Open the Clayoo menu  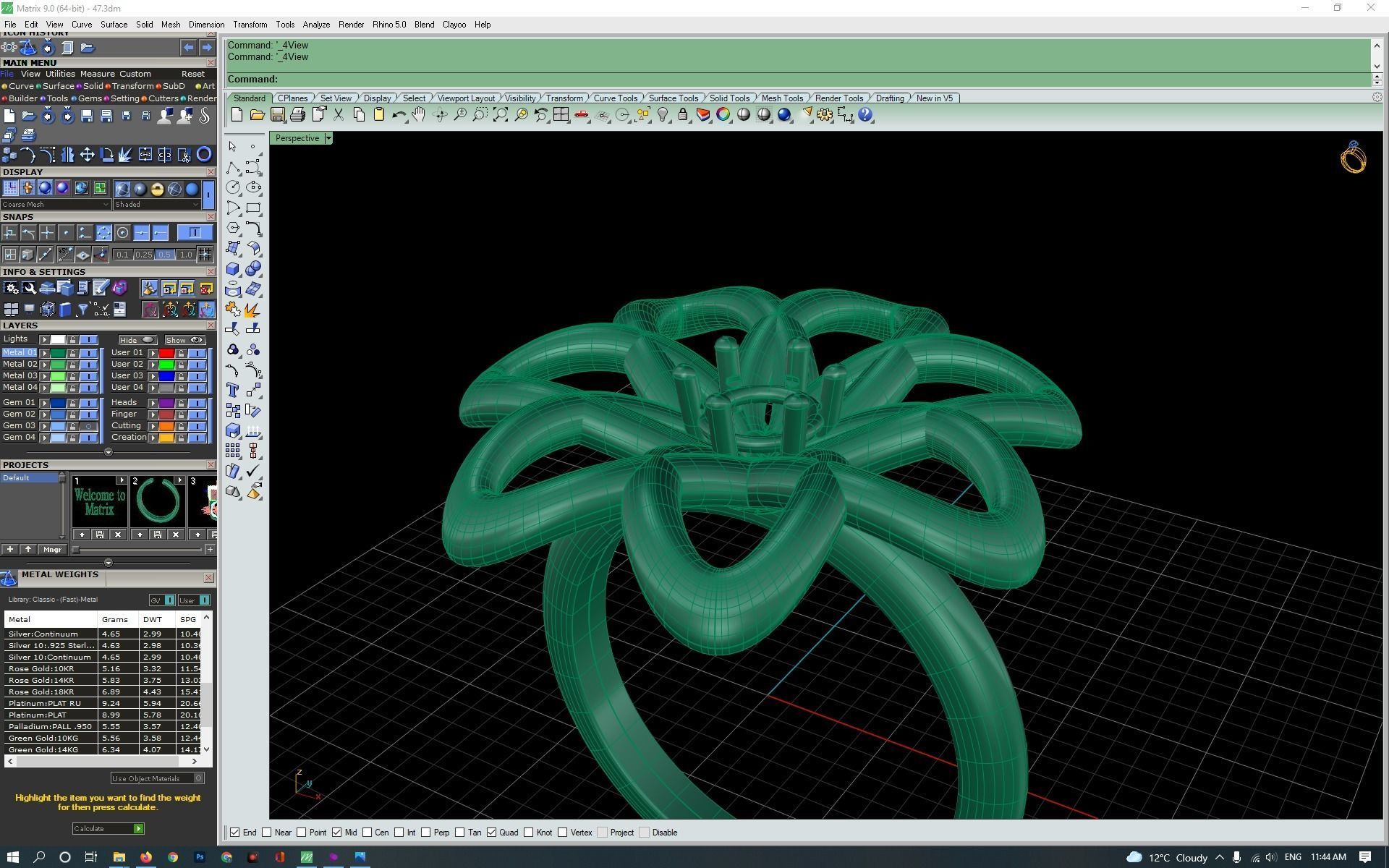tap(454, 25)
